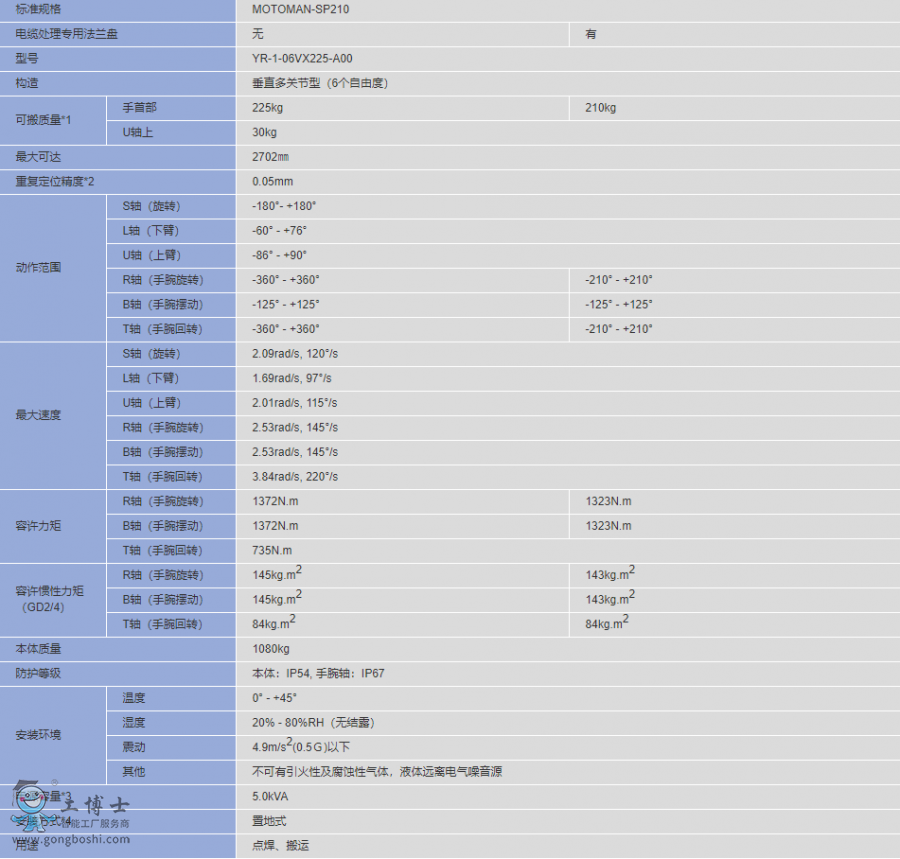This screenshot has height=859, width=900.
Task: Click the 5.0kVA power value
Action: tap(270, 797)
